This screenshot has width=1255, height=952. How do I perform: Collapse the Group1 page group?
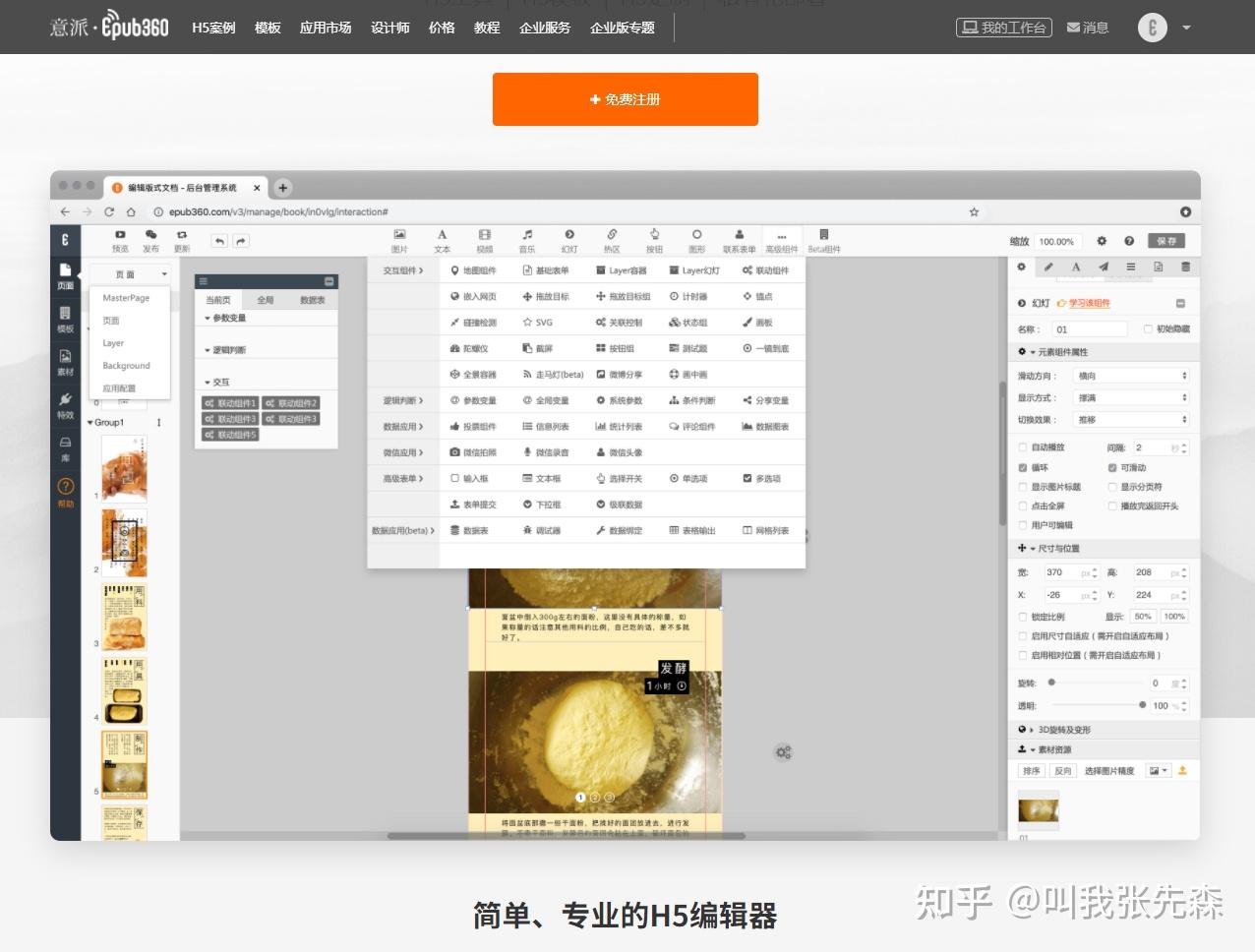click(x=90, y=423)
